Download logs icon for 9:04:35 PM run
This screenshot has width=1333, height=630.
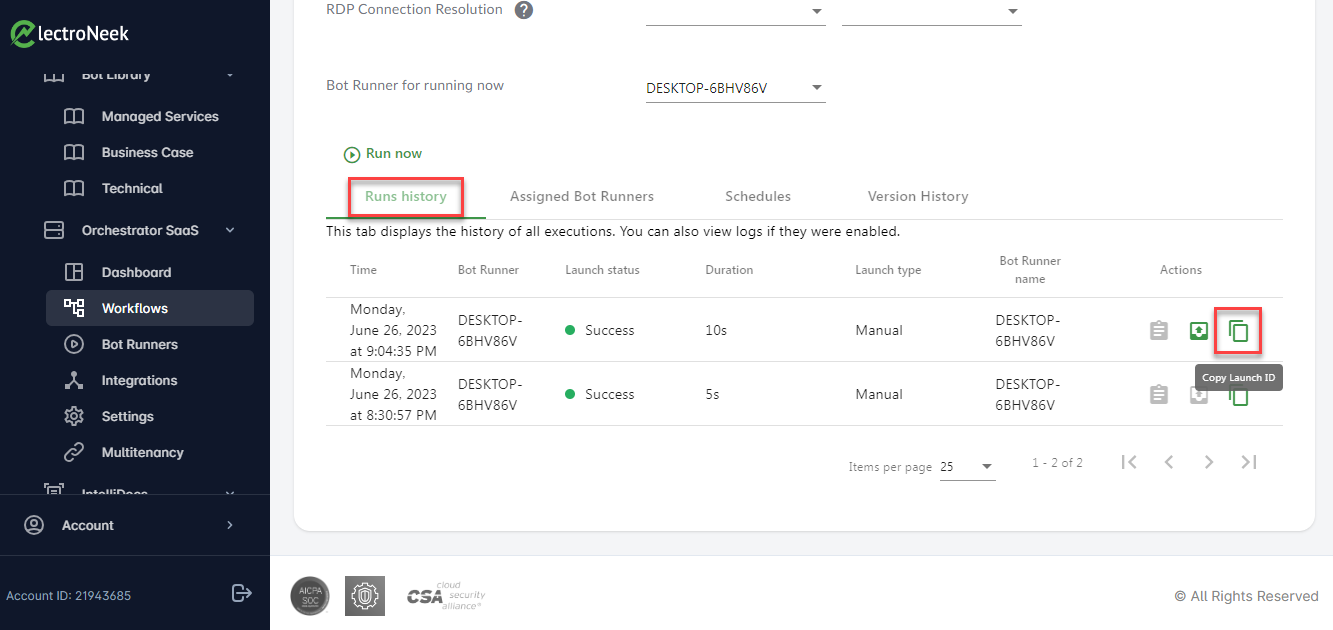(x=1199, y=330)
